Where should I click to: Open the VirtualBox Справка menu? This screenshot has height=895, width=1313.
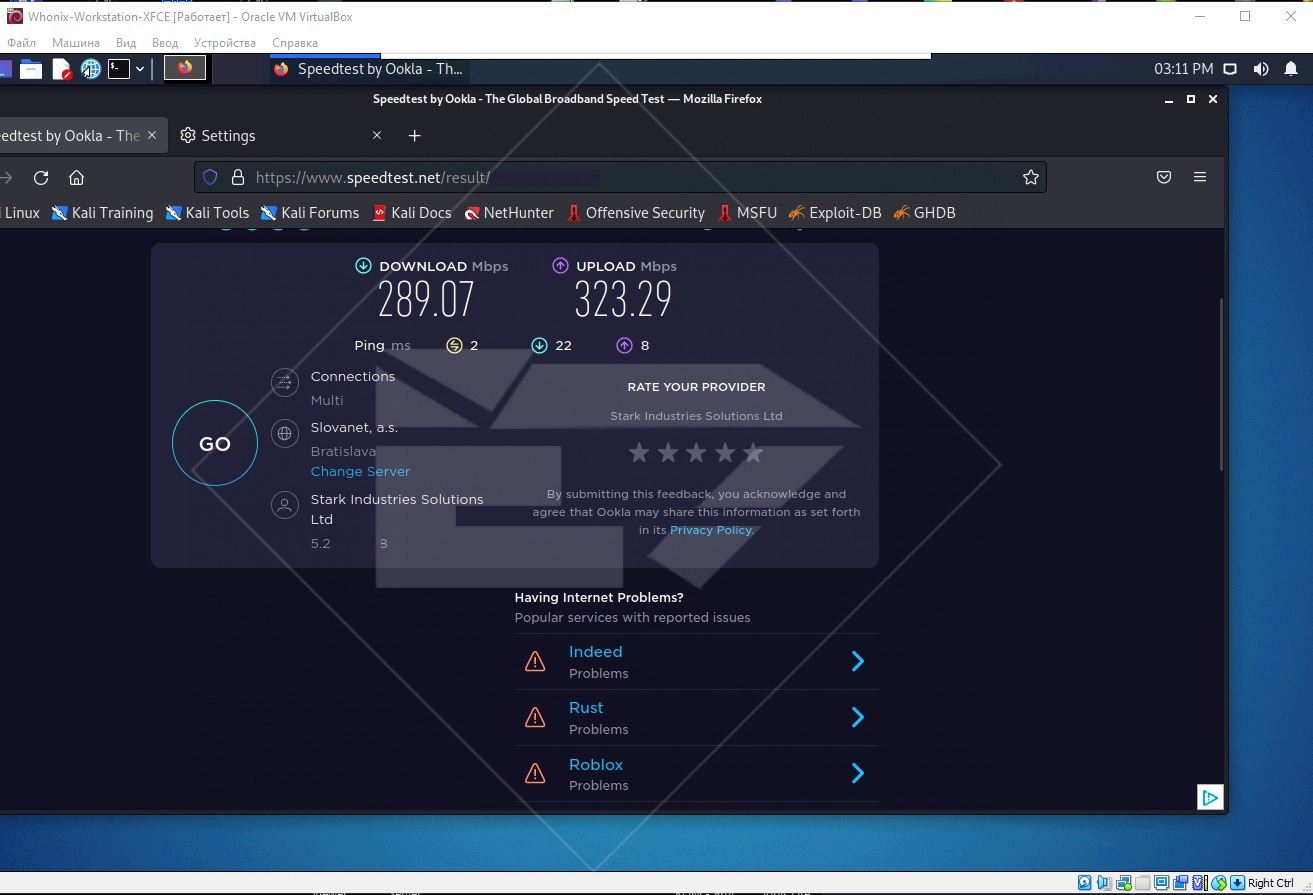click(x=295, y=43)
